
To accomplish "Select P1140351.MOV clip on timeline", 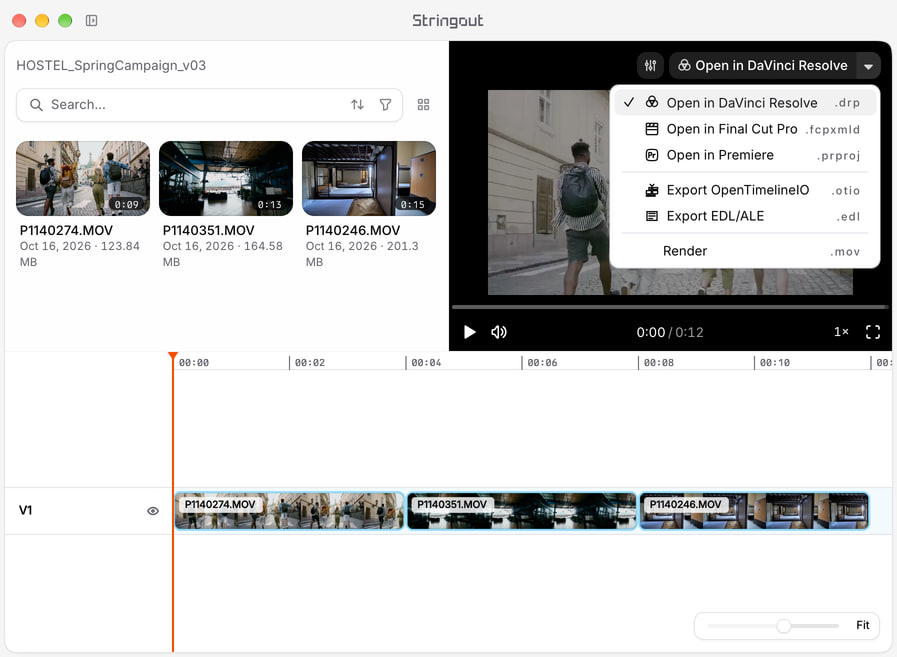I will click(522, 510).
